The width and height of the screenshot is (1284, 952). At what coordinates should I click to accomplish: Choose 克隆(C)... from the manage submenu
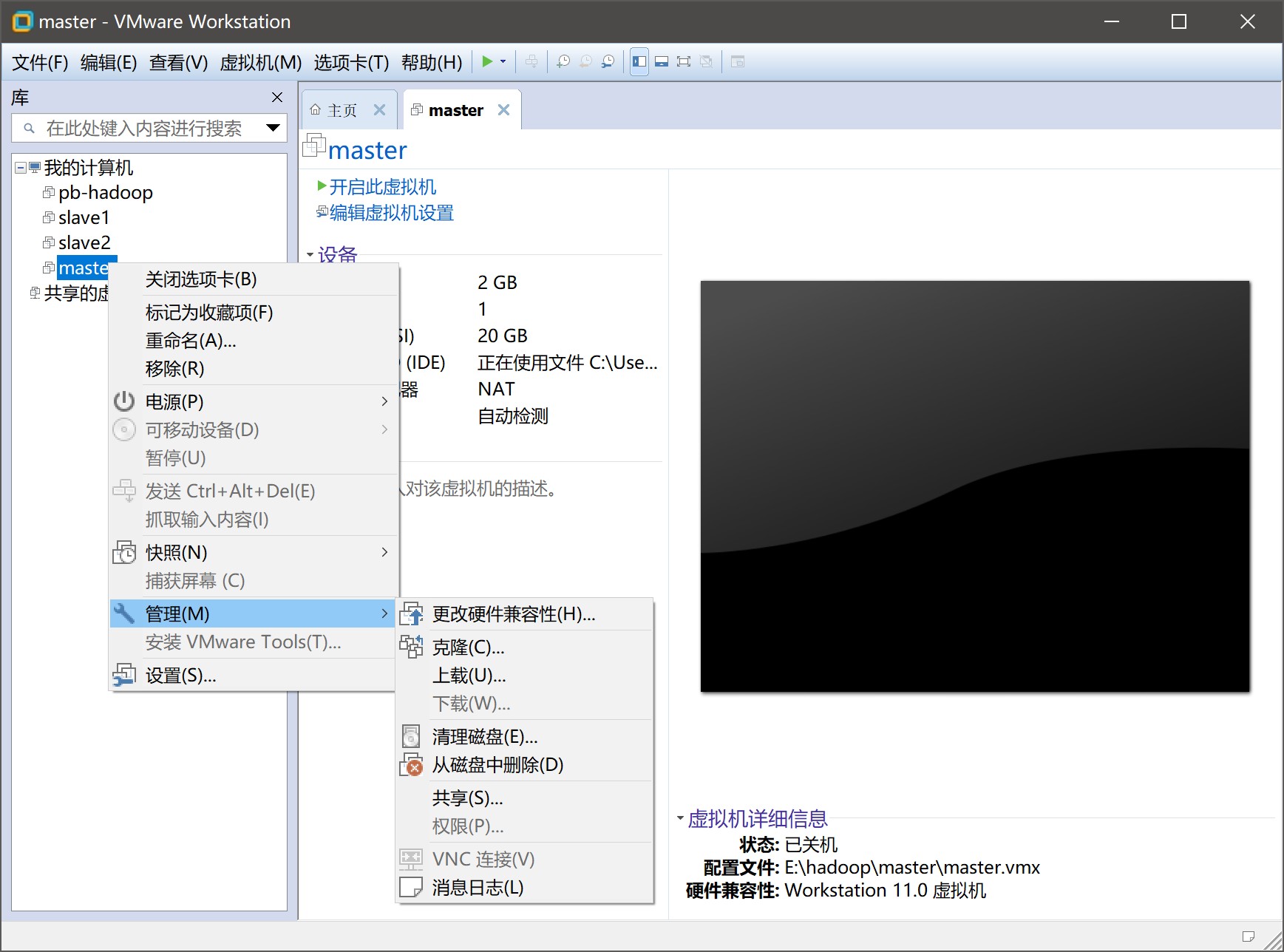(x=468, y=647)
